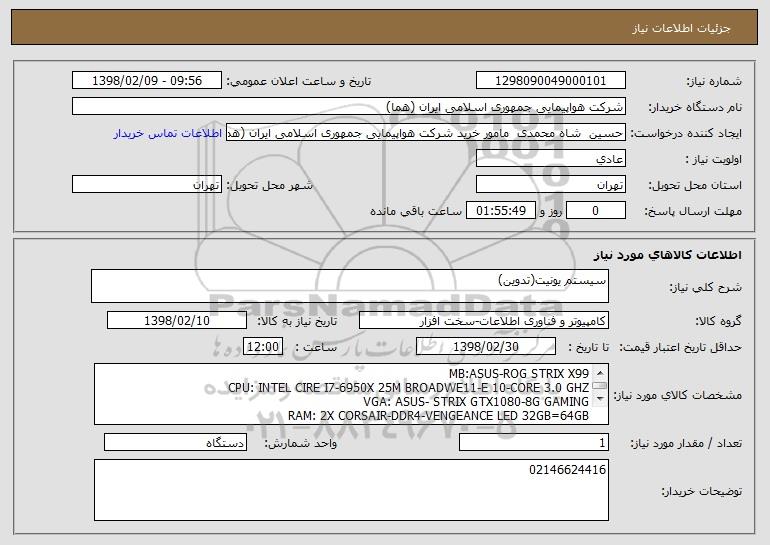Click the buyer notes area with 02146624416

pyautogui.click(x=351, y=490)
